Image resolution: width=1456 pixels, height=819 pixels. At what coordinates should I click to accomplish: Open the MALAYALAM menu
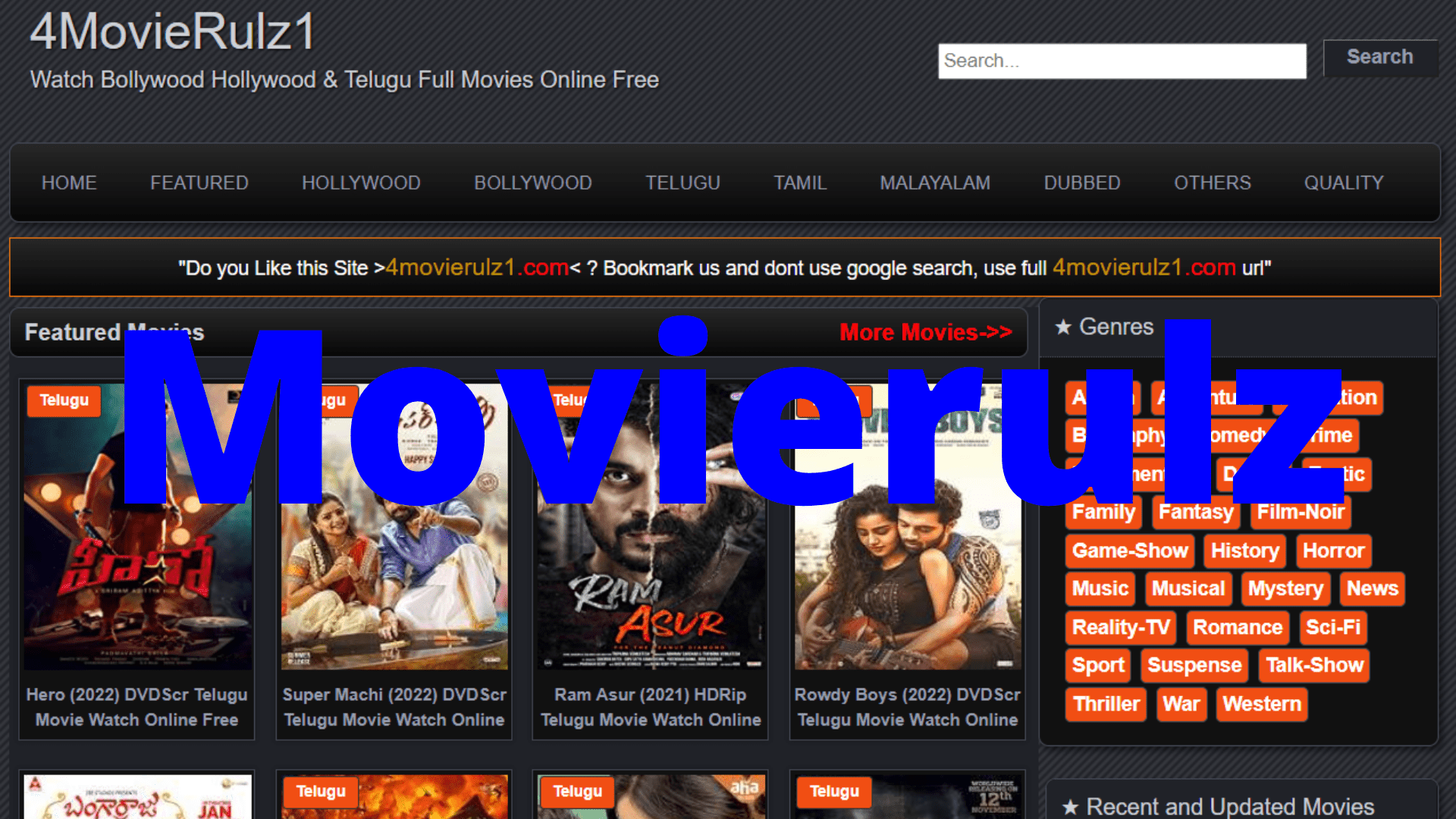(x=935, y=183)
